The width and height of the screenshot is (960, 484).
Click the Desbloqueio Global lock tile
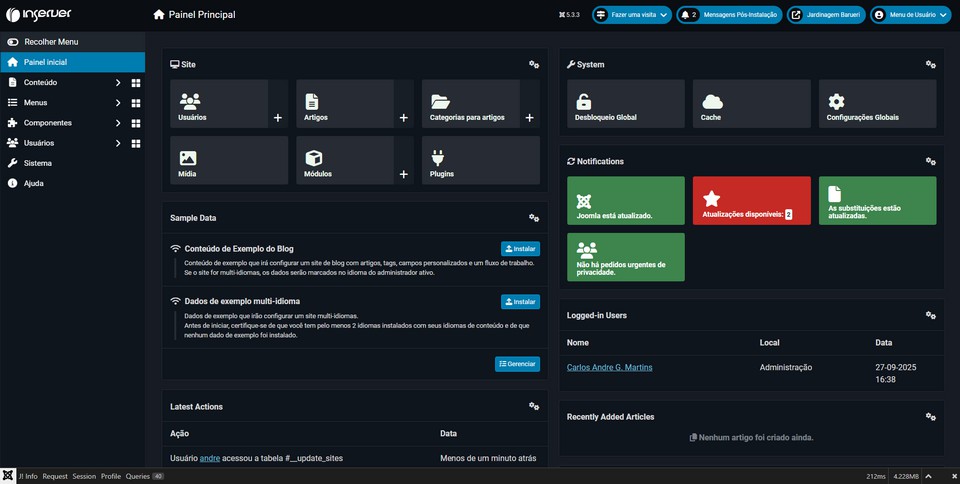coord(625,105)
